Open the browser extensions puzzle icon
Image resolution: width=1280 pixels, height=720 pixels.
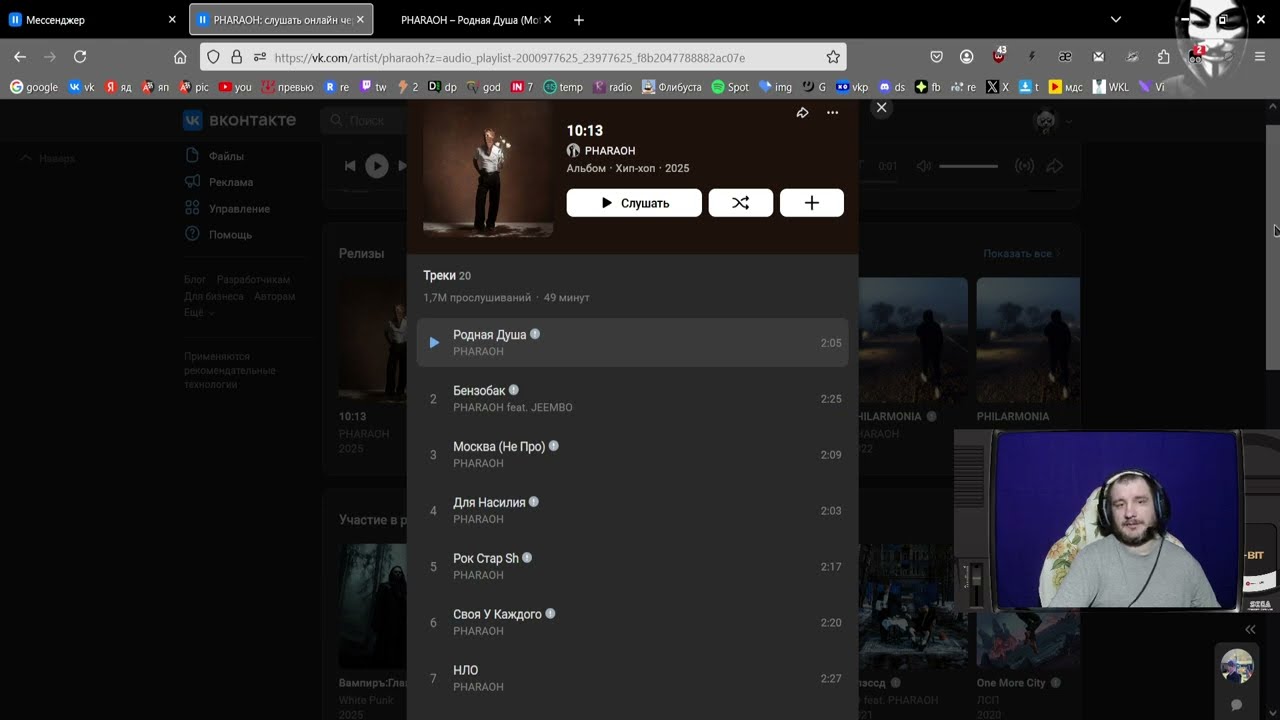tap(1164, 57)
